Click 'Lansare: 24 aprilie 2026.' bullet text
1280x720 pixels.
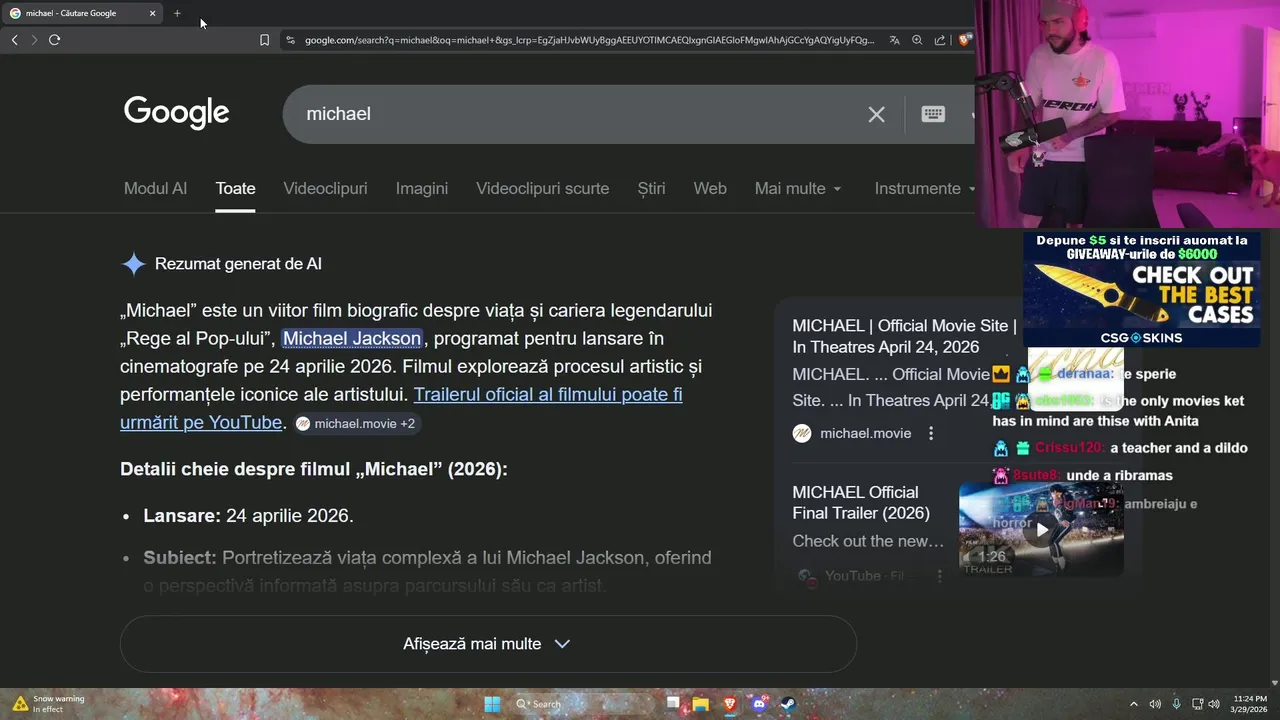tap(248, 516)
